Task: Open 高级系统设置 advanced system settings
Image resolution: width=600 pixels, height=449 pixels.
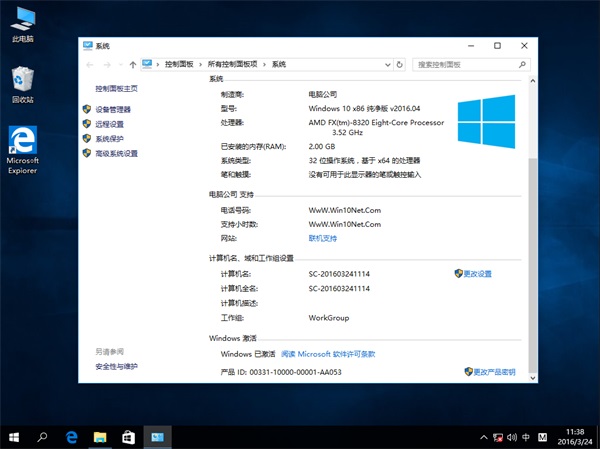Action: point(116,154)
